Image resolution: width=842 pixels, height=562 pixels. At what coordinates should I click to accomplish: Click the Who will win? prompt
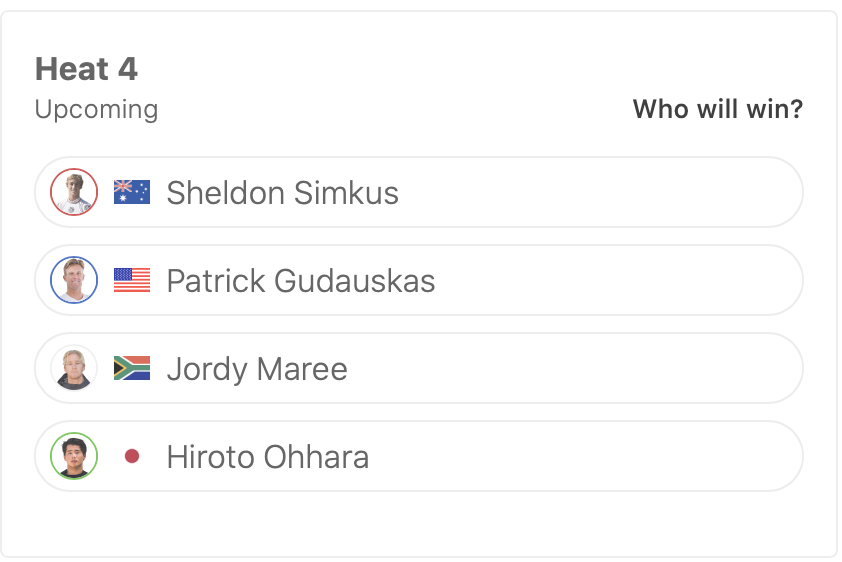click(x=717, y=109)
